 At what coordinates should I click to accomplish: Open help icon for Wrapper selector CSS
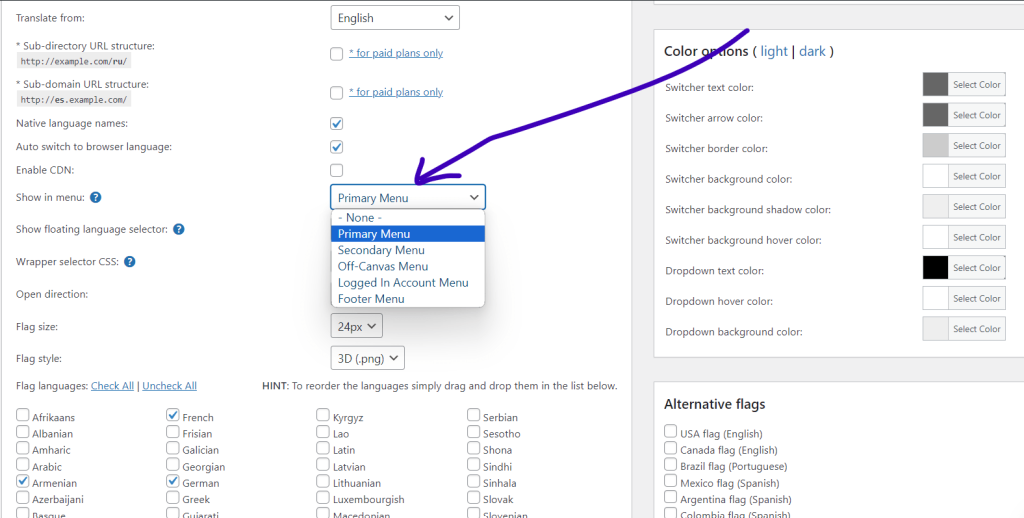[x=129, y=261]
